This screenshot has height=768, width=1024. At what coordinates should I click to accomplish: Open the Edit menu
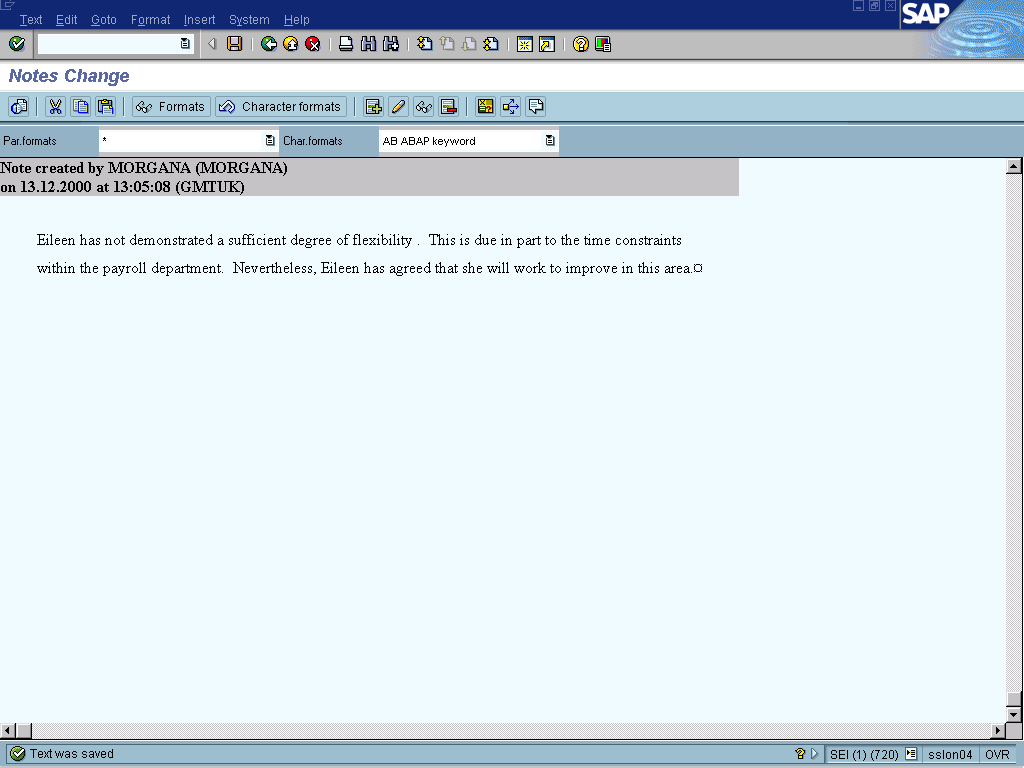point(67,20)
